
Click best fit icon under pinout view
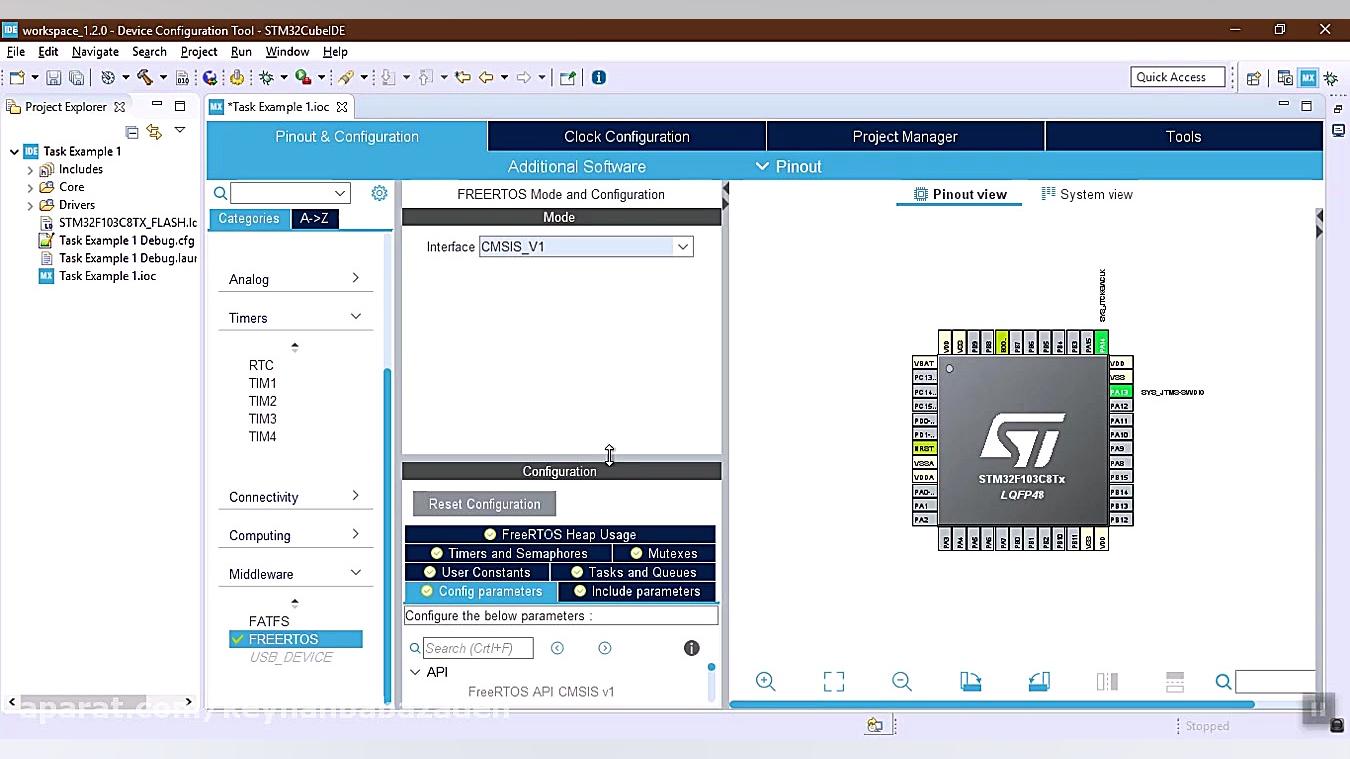point(834,681)
